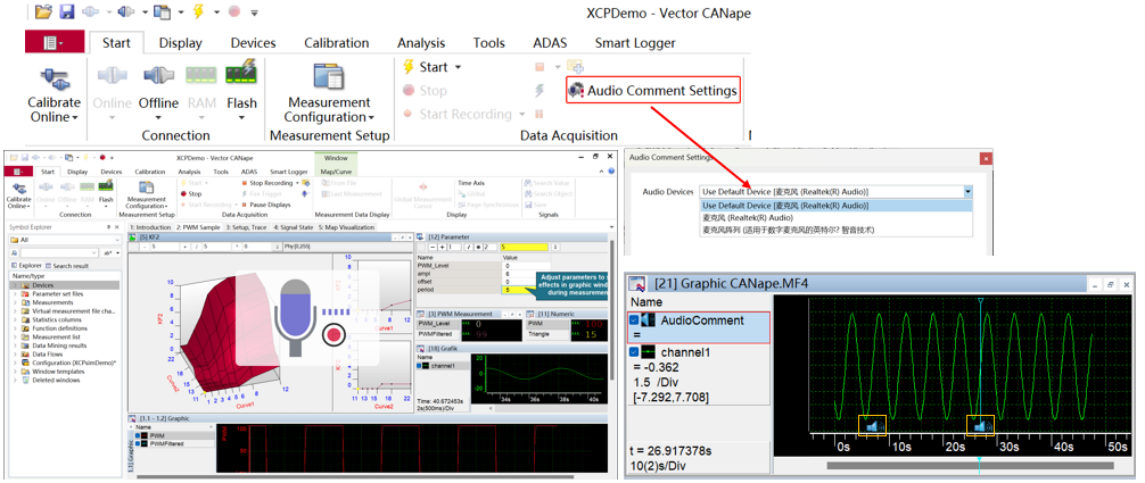Viewport: 1145px width, 483px height.
Task: Expand the Devices node in Symbol Explorer
Action: tap(15, 285)
